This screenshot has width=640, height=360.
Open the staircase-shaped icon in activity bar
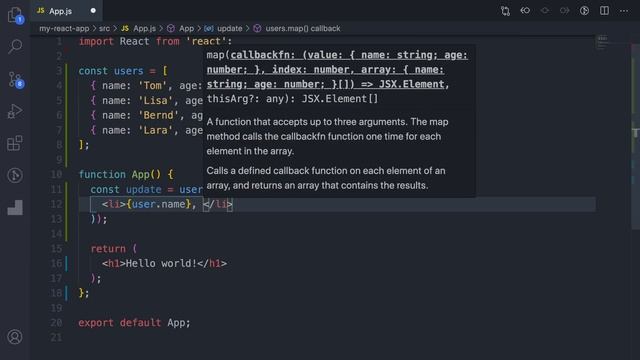pyautogui.click(x=15, y=207)
